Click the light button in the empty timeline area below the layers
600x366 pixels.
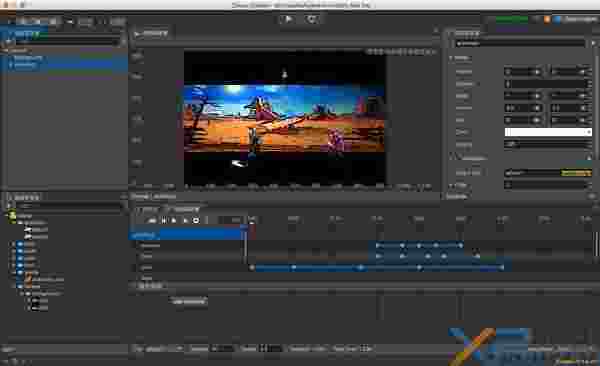(189, 301)
